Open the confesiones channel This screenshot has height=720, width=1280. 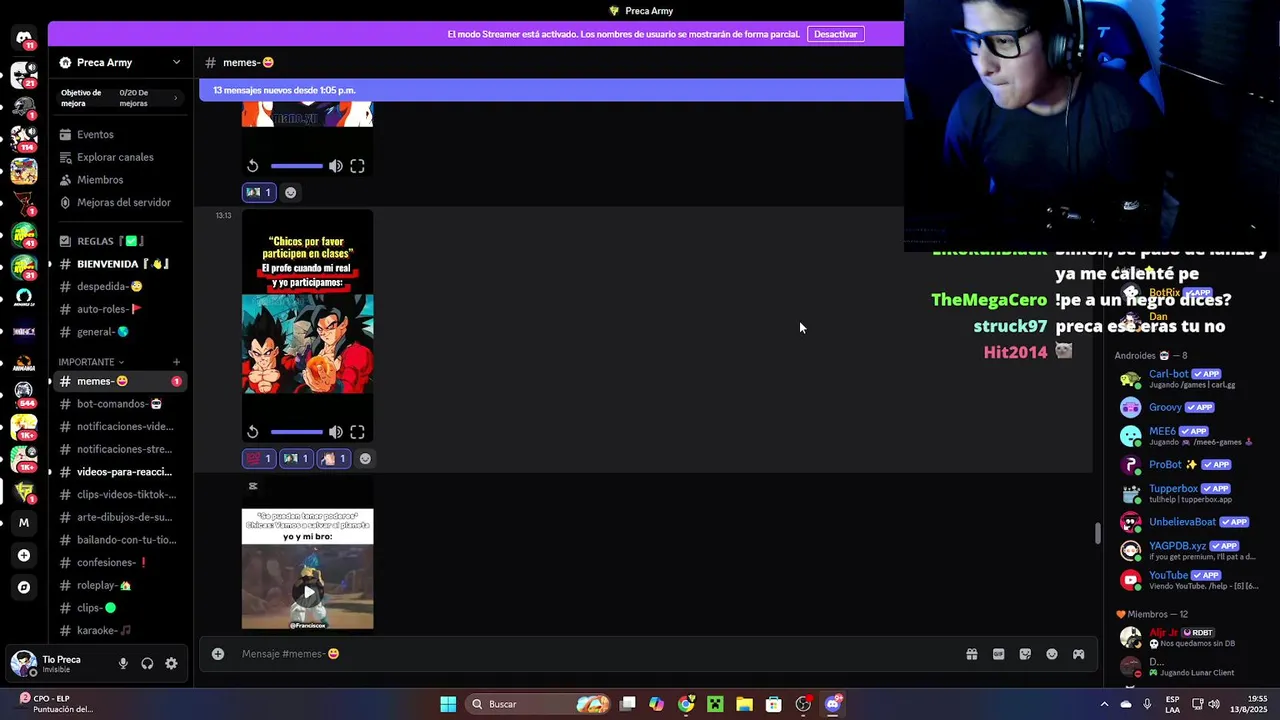click(120, 562)
